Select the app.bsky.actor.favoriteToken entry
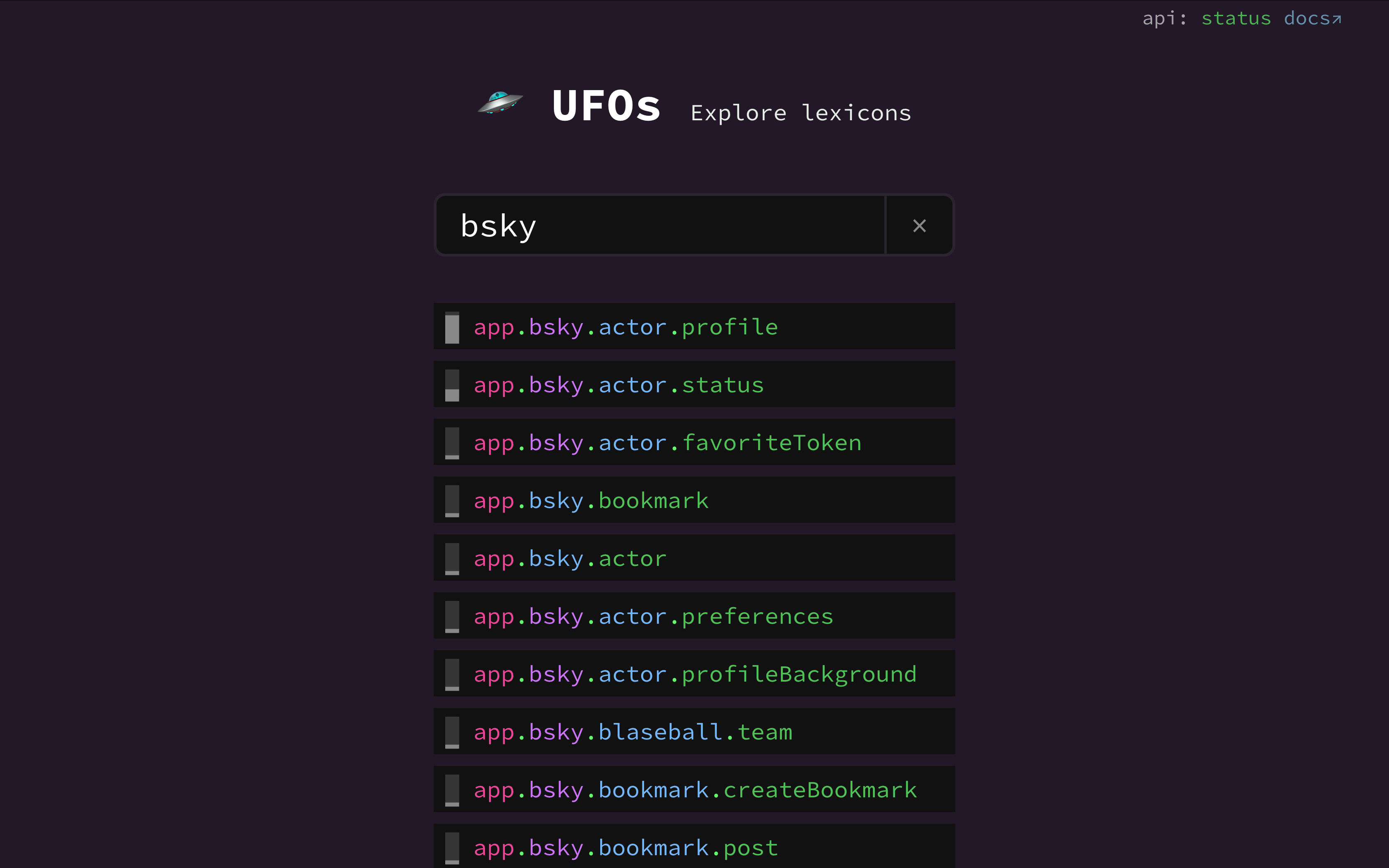 [667, 443]
